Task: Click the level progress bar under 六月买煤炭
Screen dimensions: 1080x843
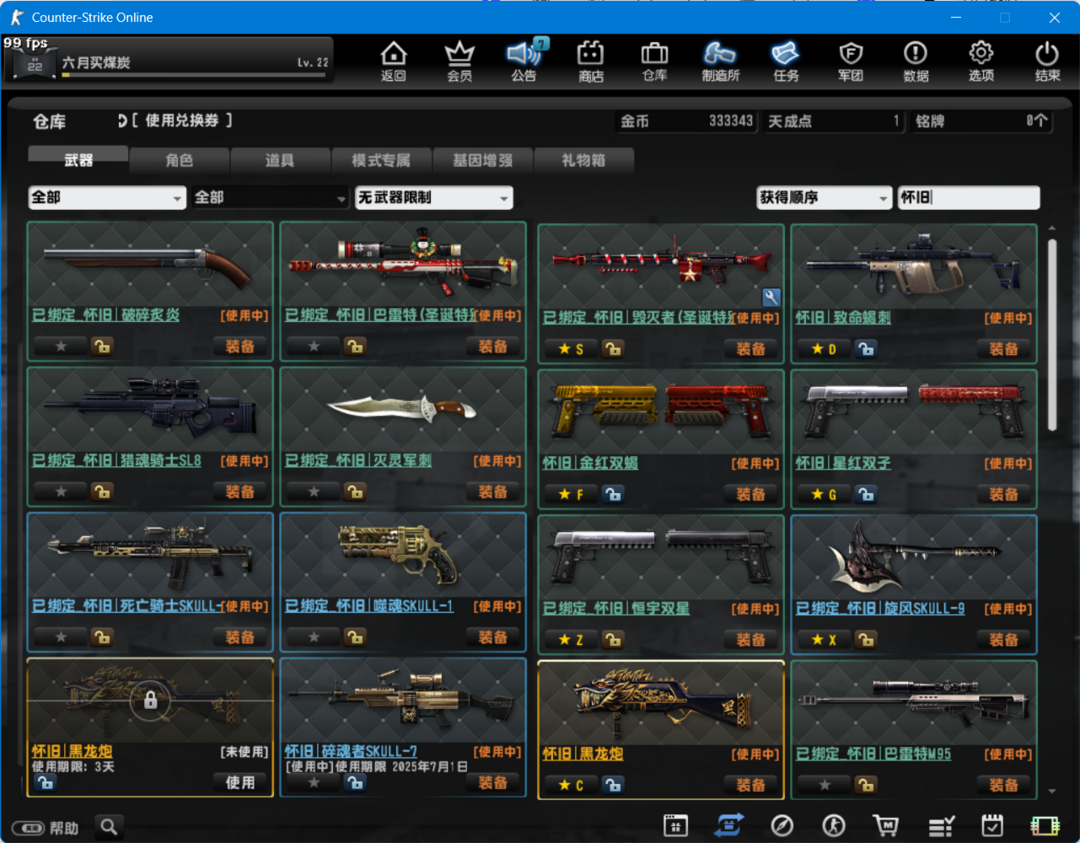Action: pos(194,75)
